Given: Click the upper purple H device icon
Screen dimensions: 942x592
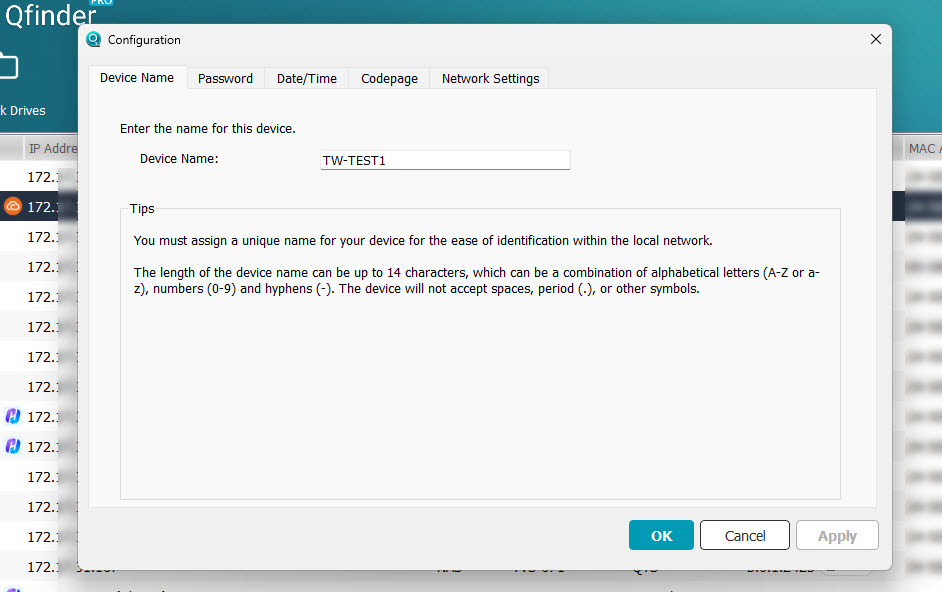Looking at the screenshot, I should pos(13,416).
